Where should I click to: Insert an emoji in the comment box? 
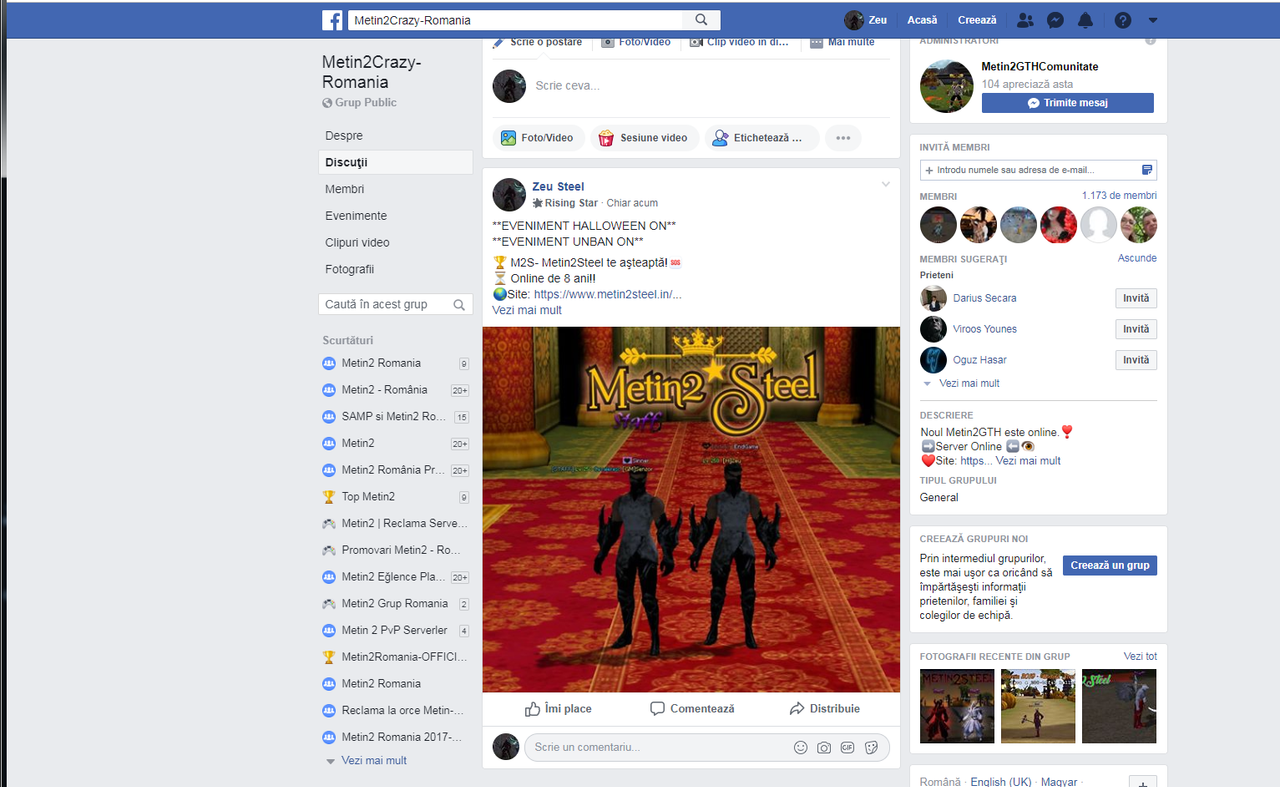pos(800,747)
